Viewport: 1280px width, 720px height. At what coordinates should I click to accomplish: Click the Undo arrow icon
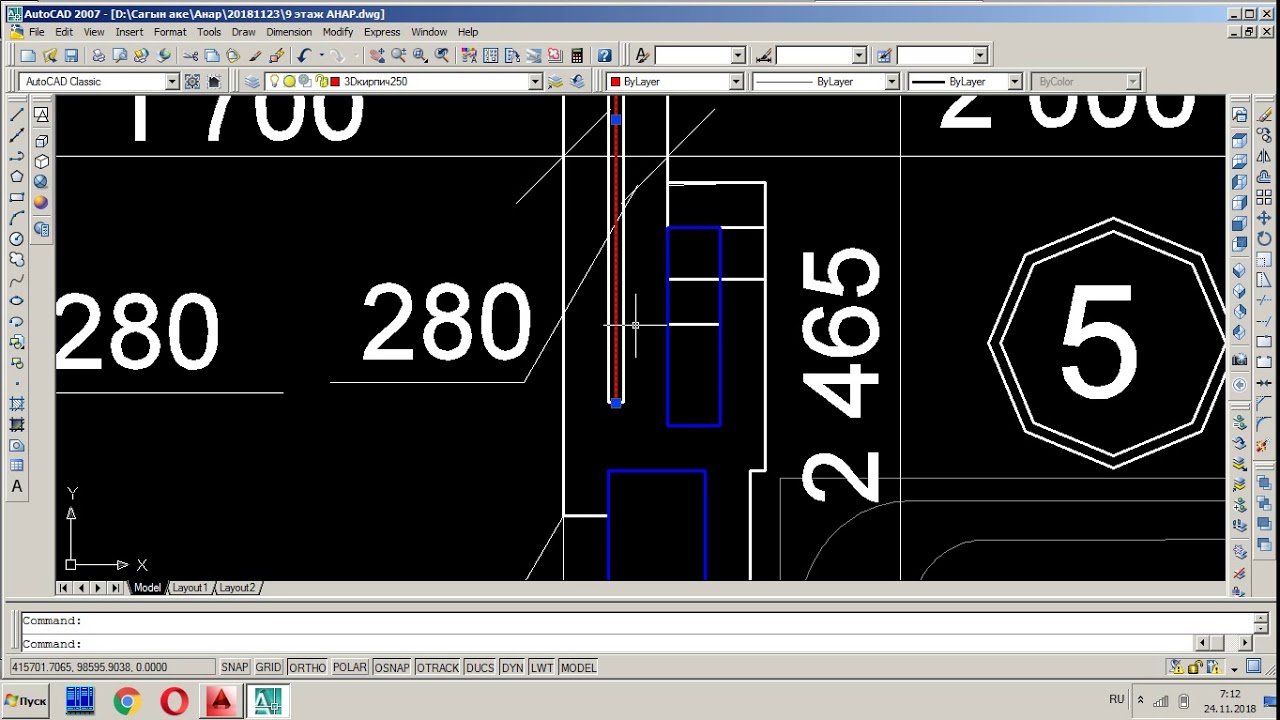tap(305, 56)
